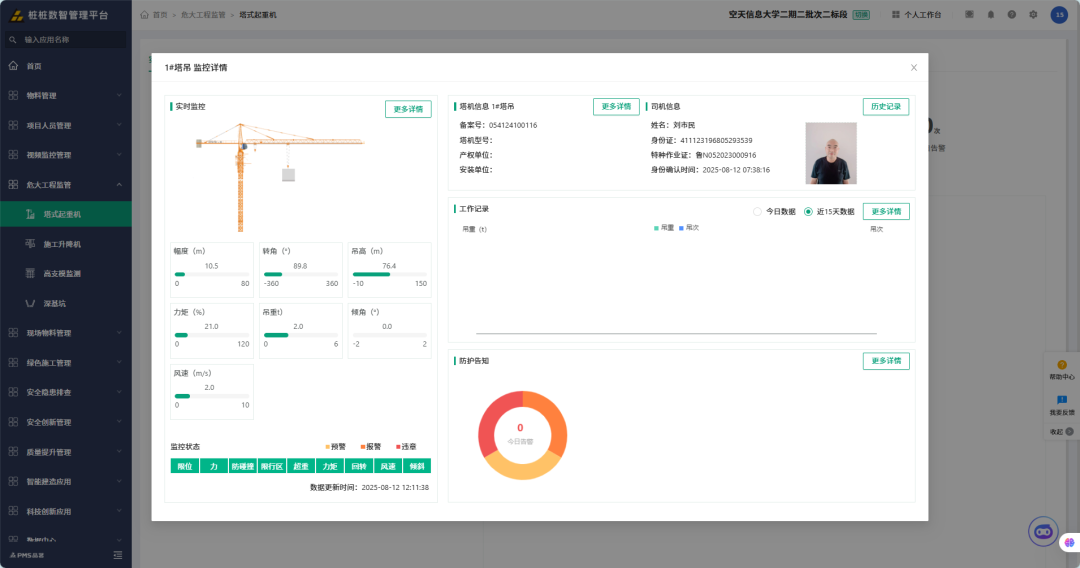Toggle the 吊重 legend in work record chart
This screenshot has width=1080, height=568.
[664, 228]
